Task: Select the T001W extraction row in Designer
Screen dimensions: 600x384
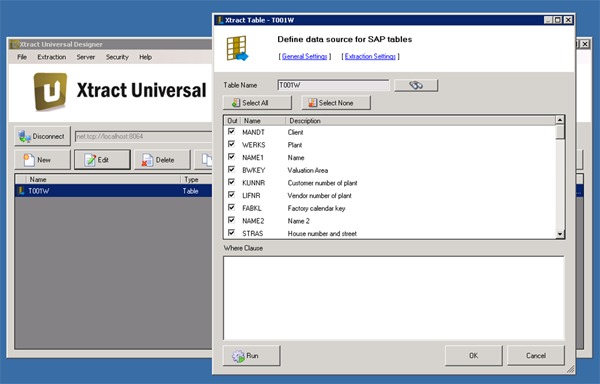Action: pyautogui.click(x=114, y=191)
